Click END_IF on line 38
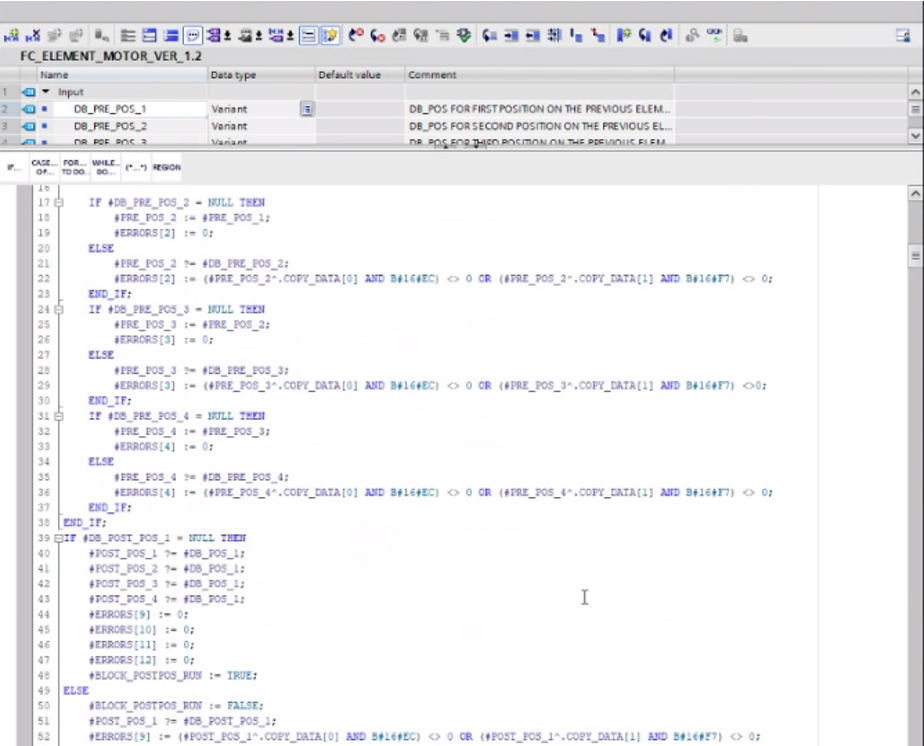 (85, 523)
